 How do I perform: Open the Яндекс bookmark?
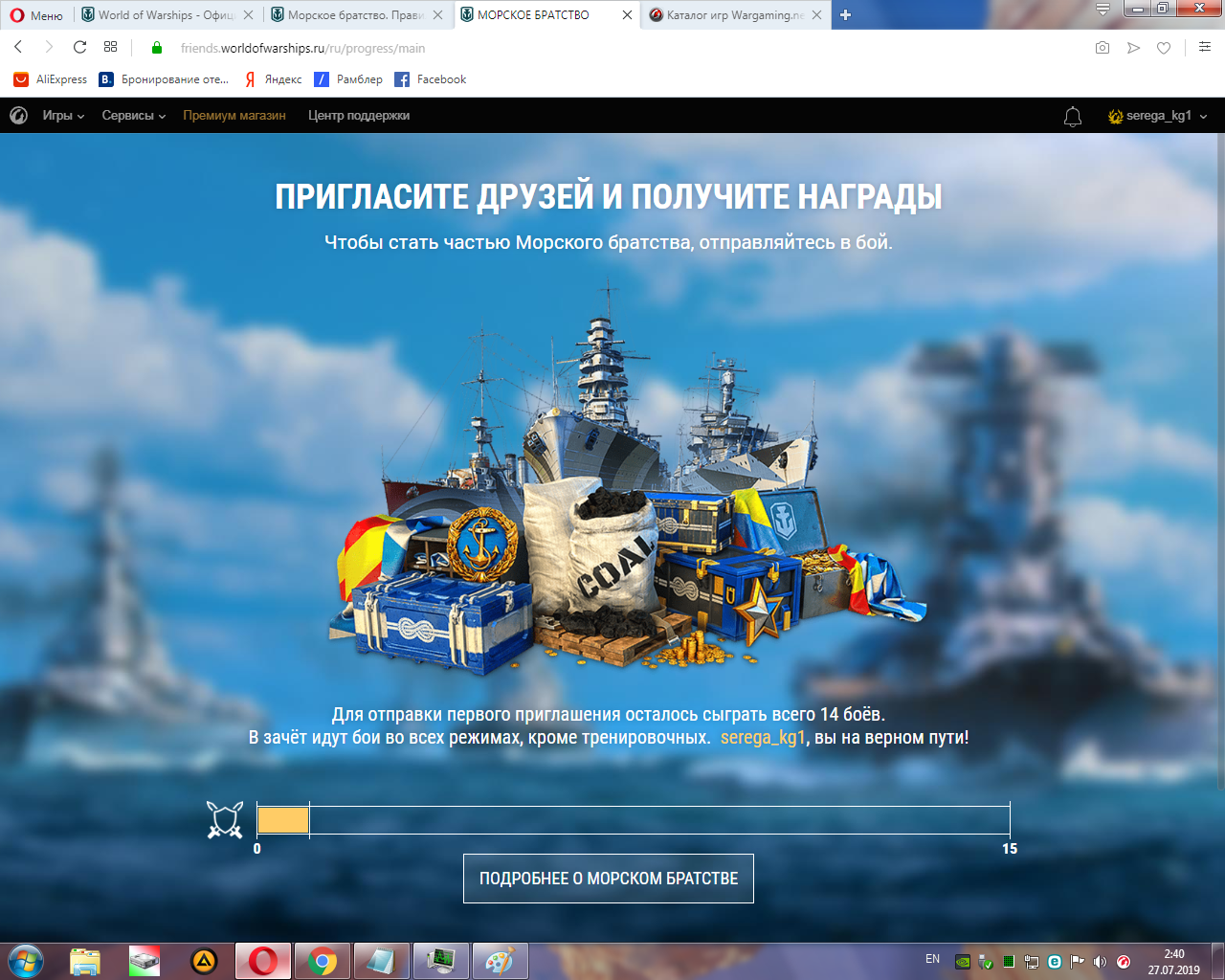273,79
